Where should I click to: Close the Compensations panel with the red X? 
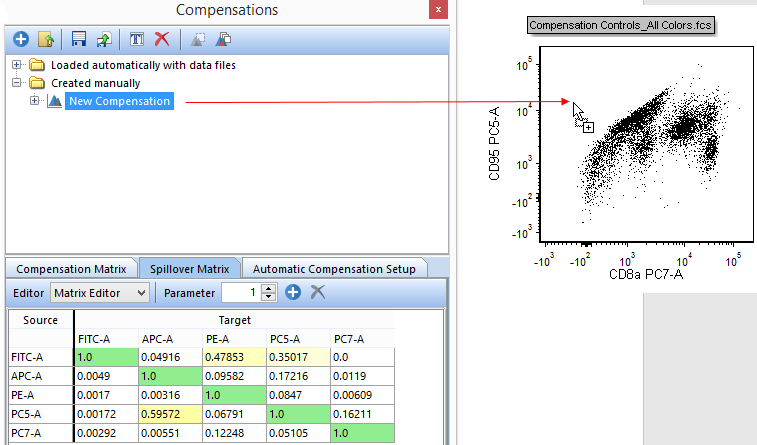pos(437,11)
